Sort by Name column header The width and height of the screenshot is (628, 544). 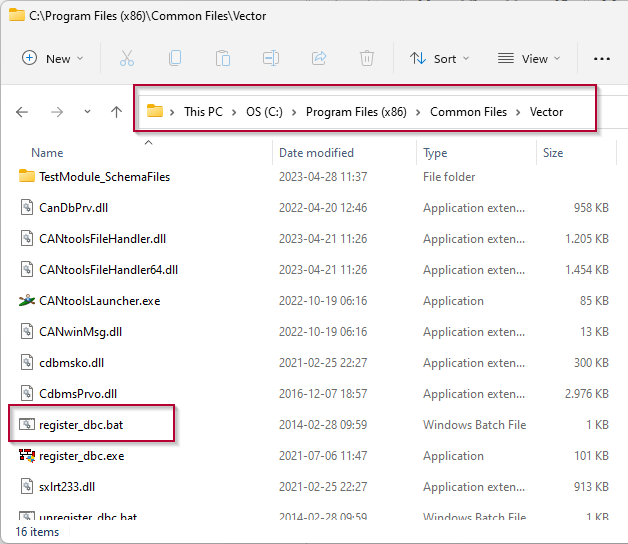(x=47, y=153)
